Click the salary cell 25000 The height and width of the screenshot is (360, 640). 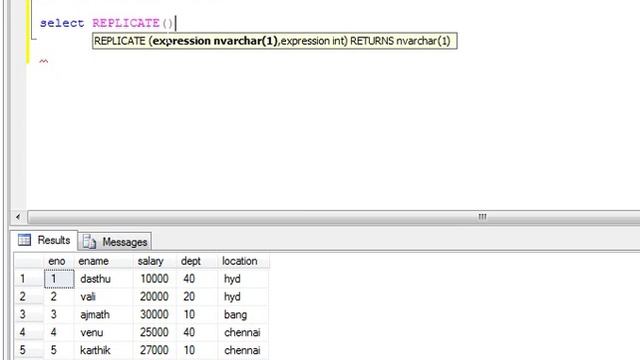pos(155,332)
